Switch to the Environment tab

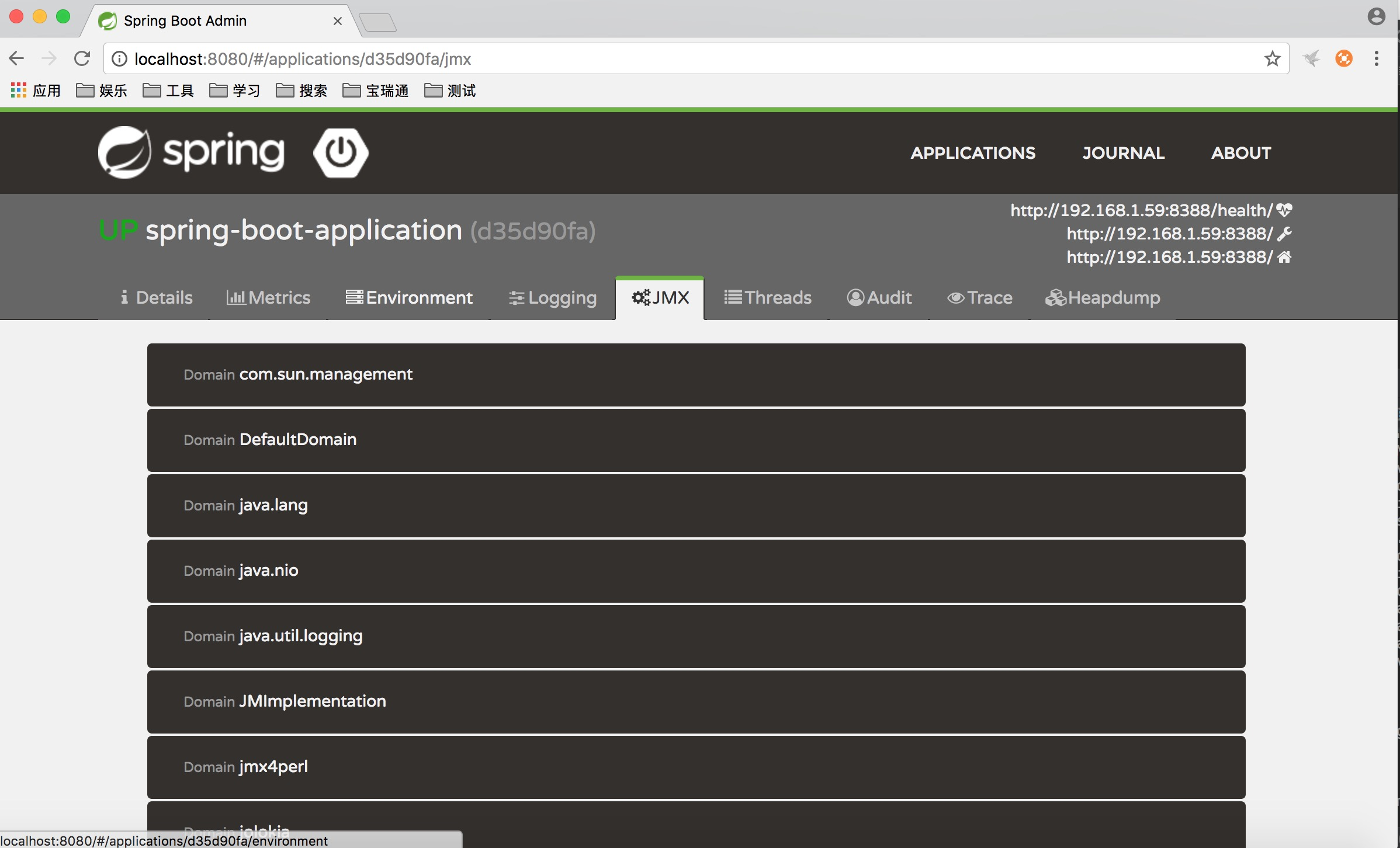(409, 298)
